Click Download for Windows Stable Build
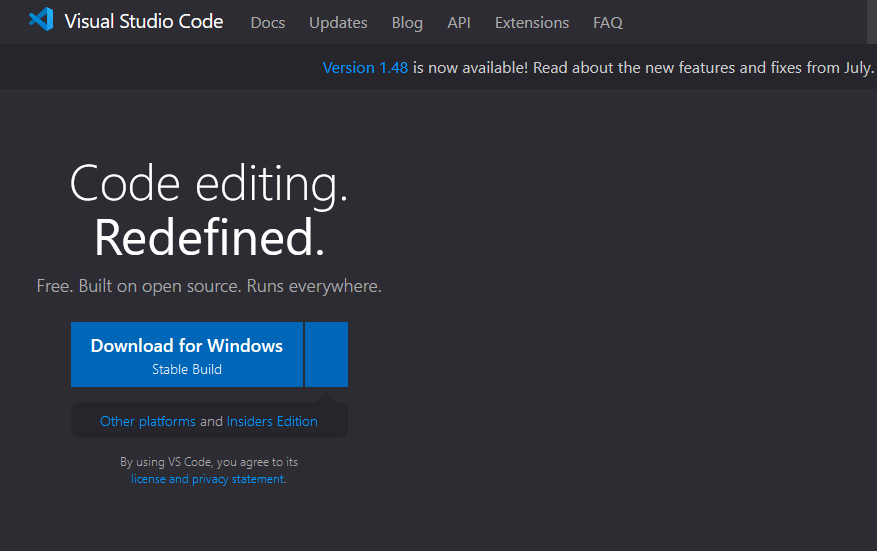877x551 pixels. click(x=187, y=354)
